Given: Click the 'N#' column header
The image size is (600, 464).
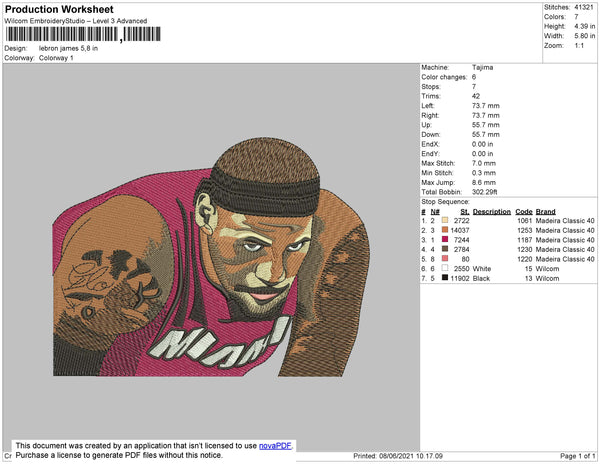Looking at the screenshot, I should [x=435, y=212].
